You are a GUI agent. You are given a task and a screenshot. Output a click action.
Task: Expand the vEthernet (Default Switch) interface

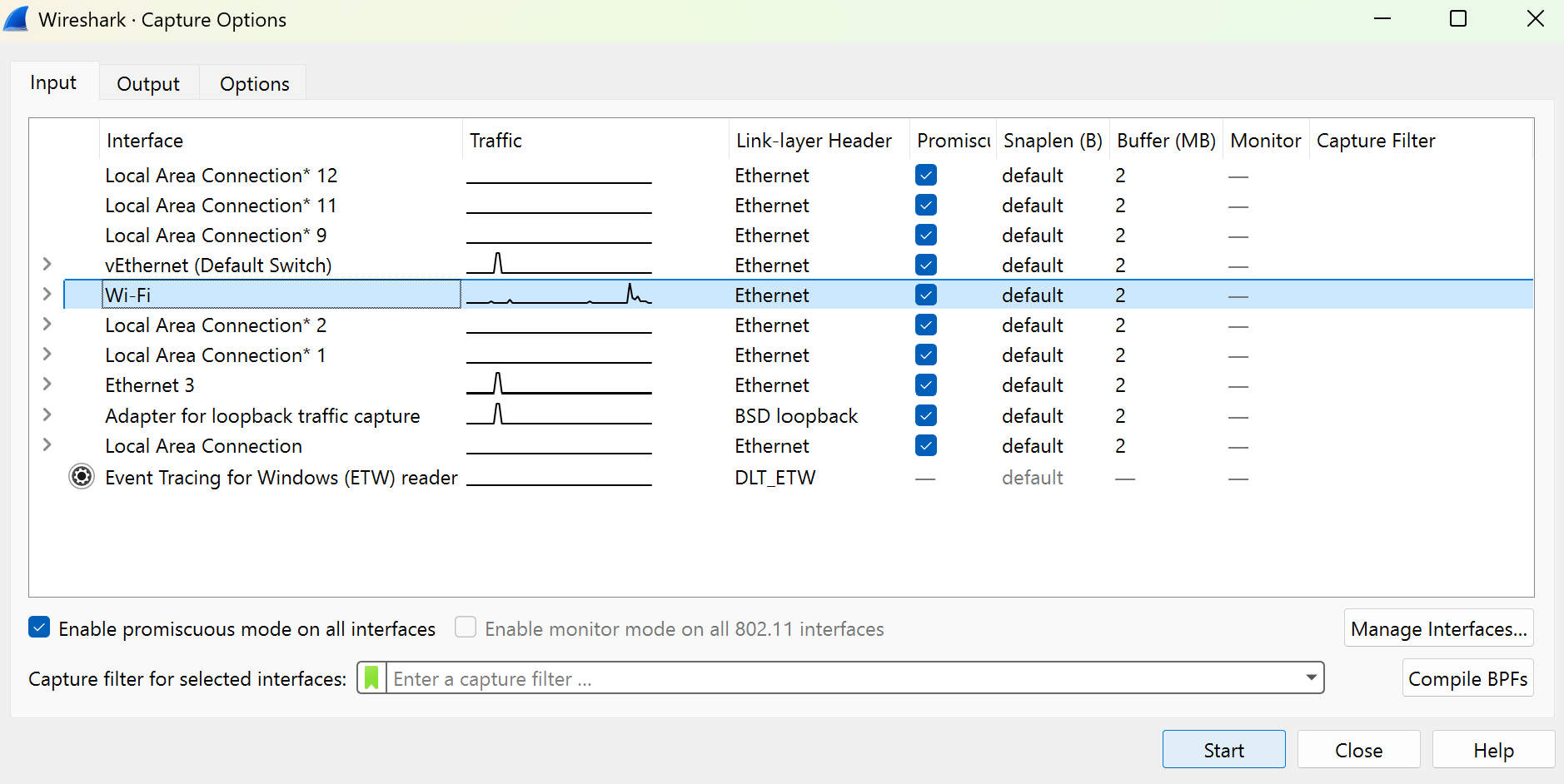(x=47, y=264)
